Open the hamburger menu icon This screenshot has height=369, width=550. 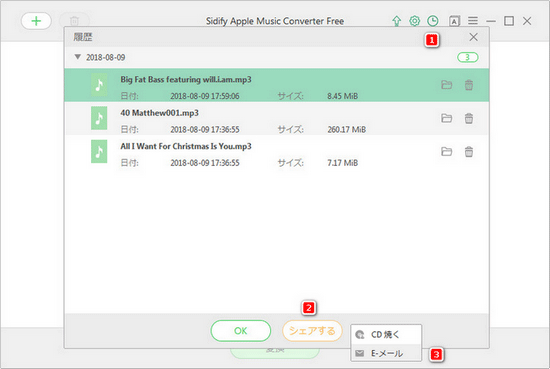473,21
